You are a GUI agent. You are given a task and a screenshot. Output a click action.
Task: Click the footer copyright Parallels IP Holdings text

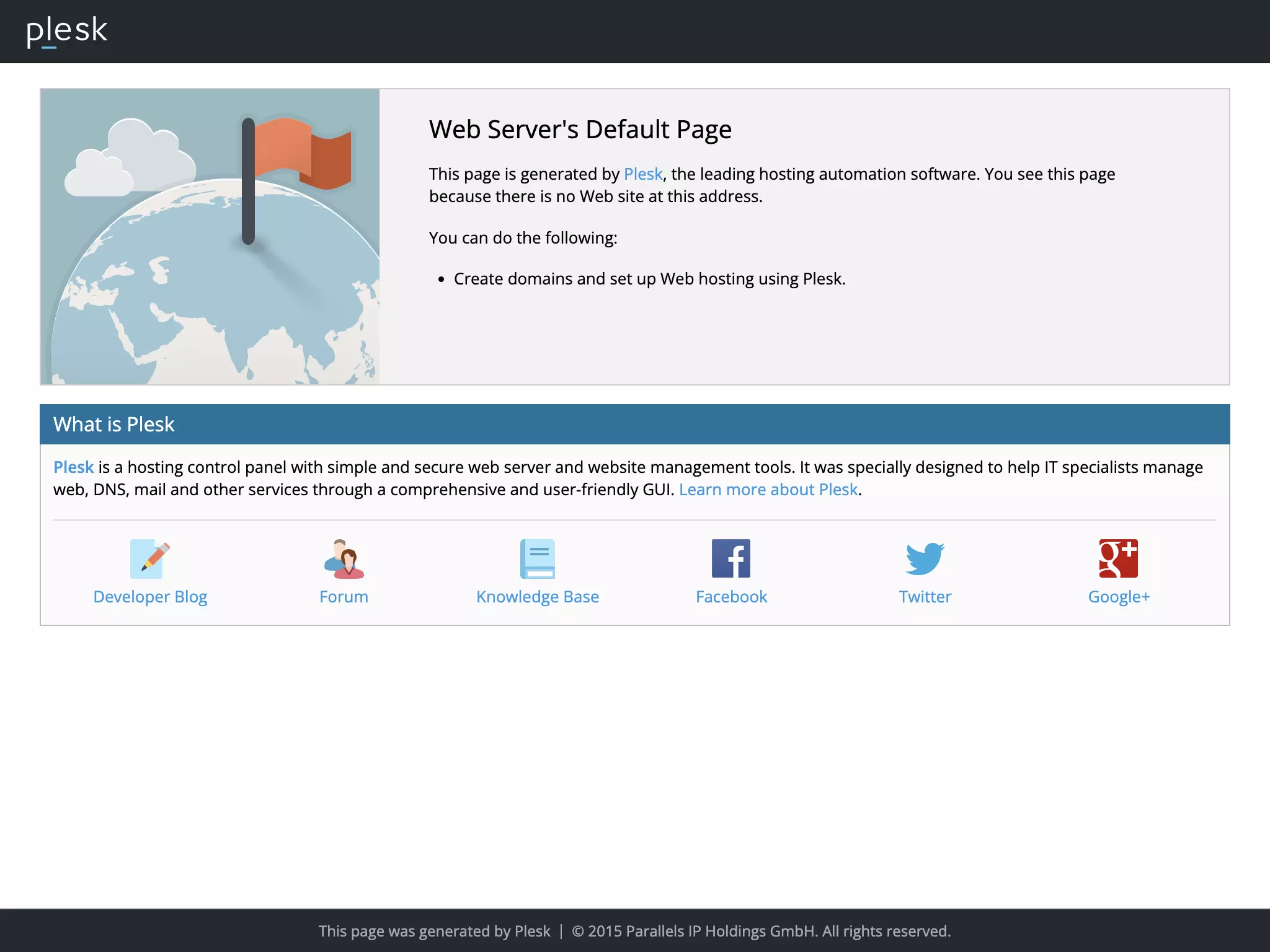coord(761,931)
